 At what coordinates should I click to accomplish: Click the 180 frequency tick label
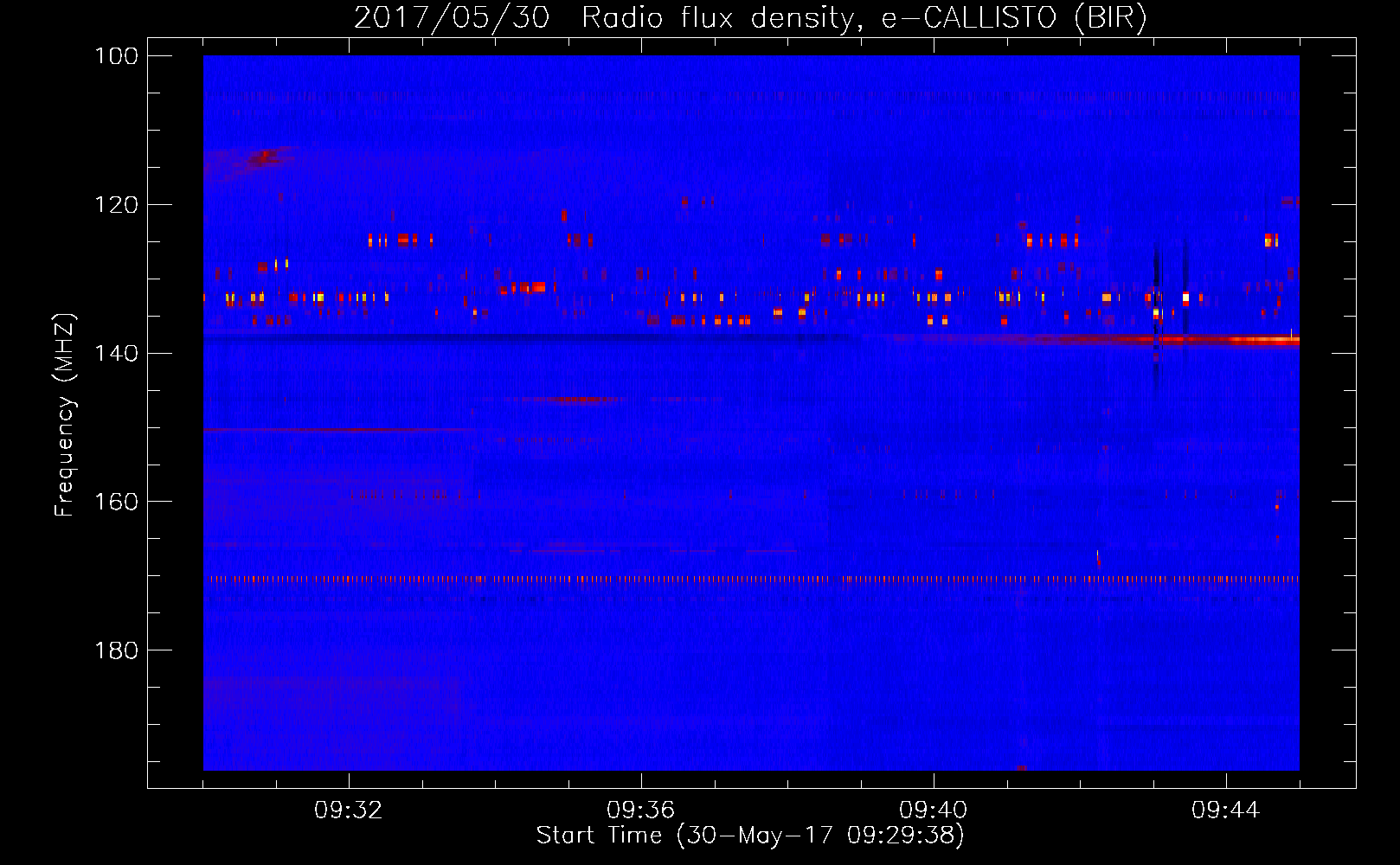point(116,650)
